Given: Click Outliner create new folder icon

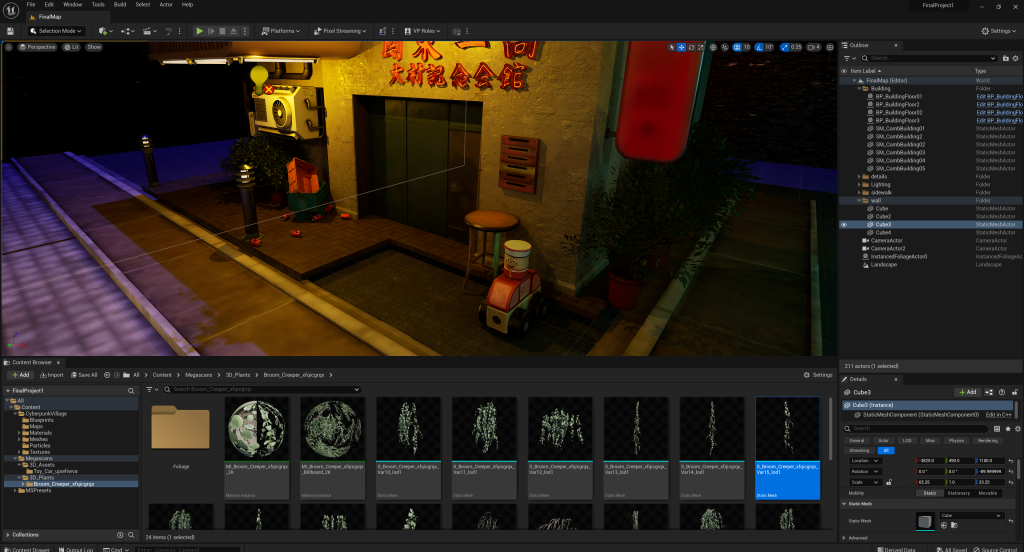Looking at the screenshot, I should (x=1006, y=58).
